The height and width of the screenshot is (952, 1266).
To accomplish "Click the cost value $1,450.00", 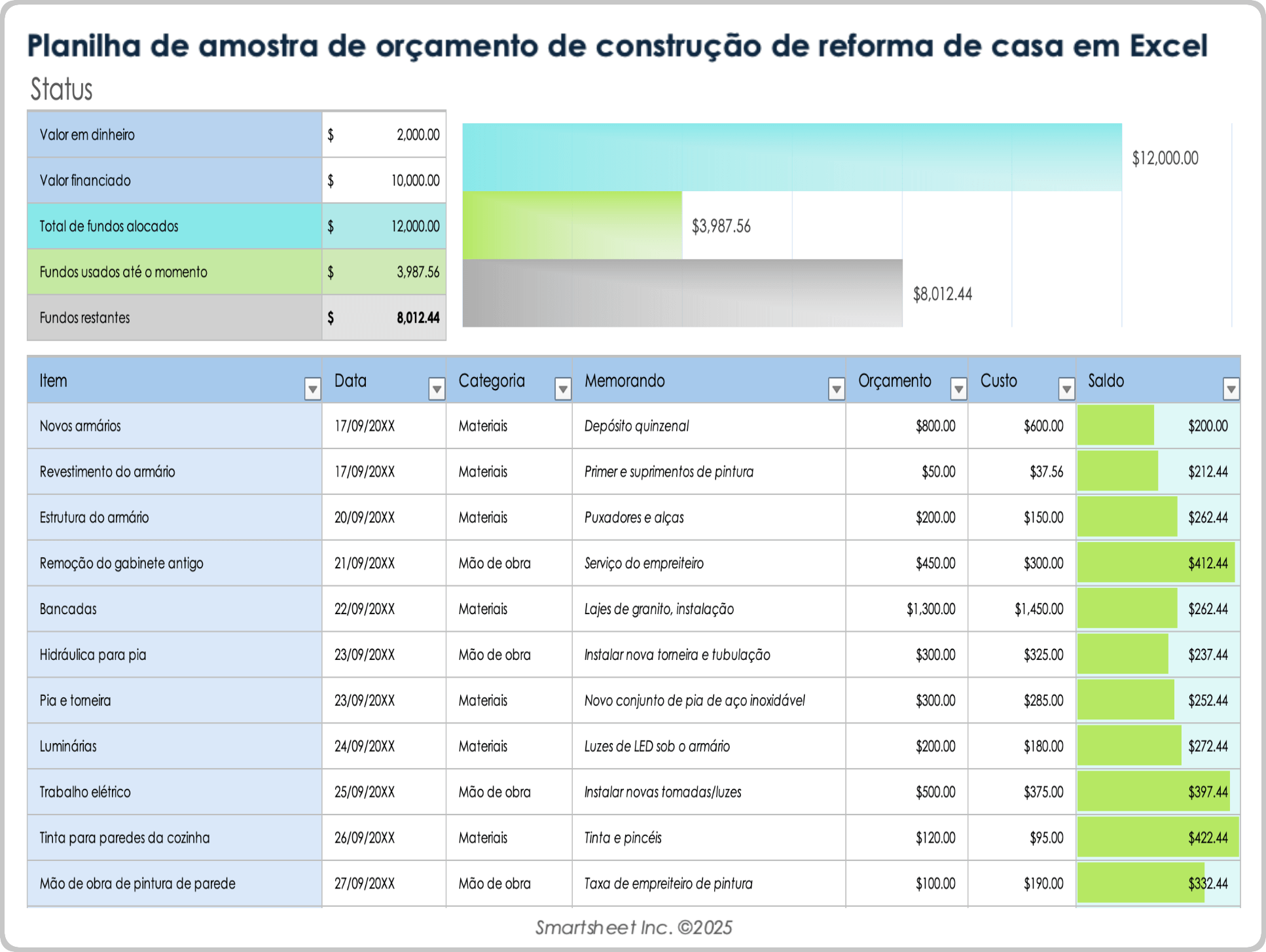I will click(x=1039, y=610).
